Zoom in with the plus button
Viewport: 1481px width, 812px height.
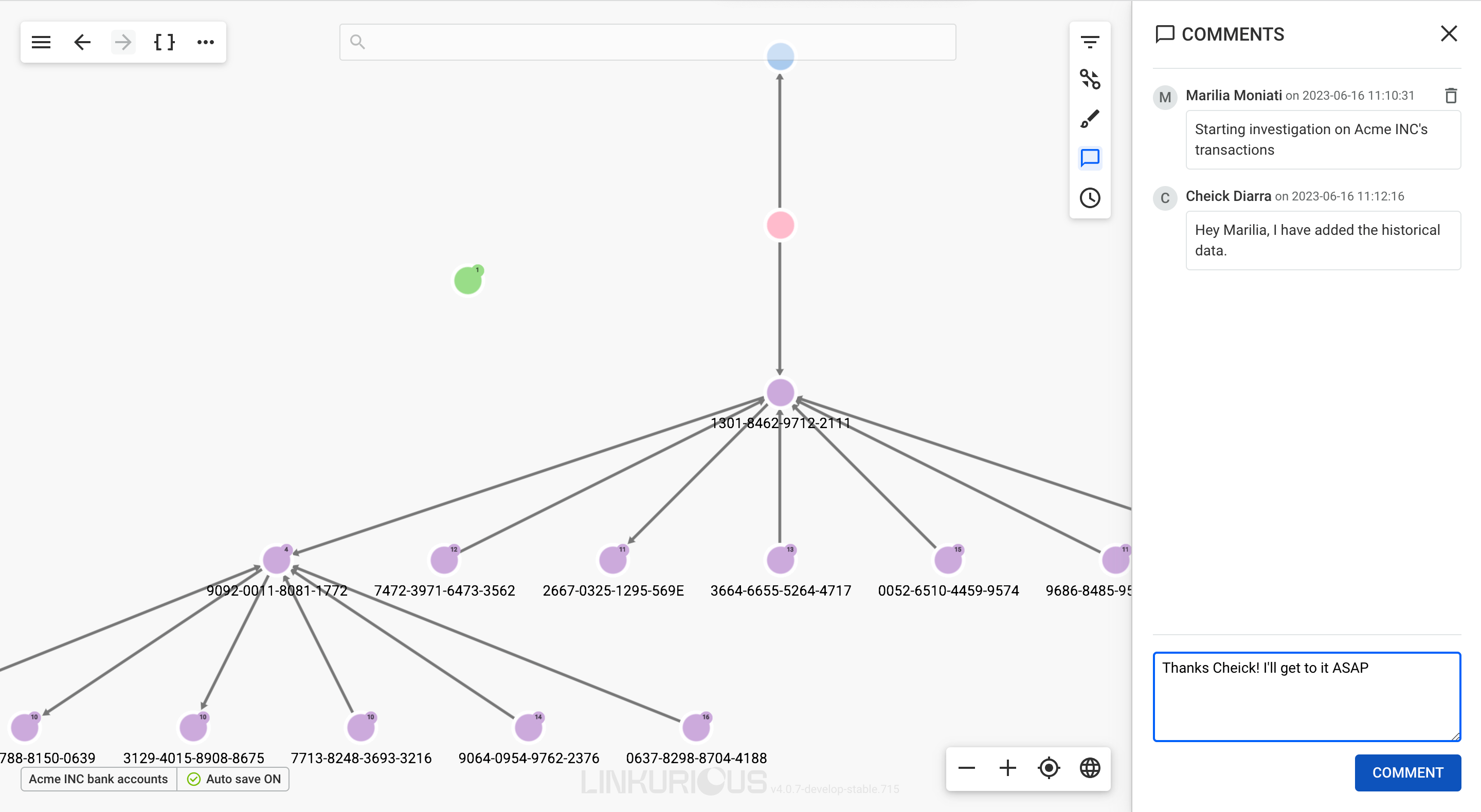point(1007,768)
